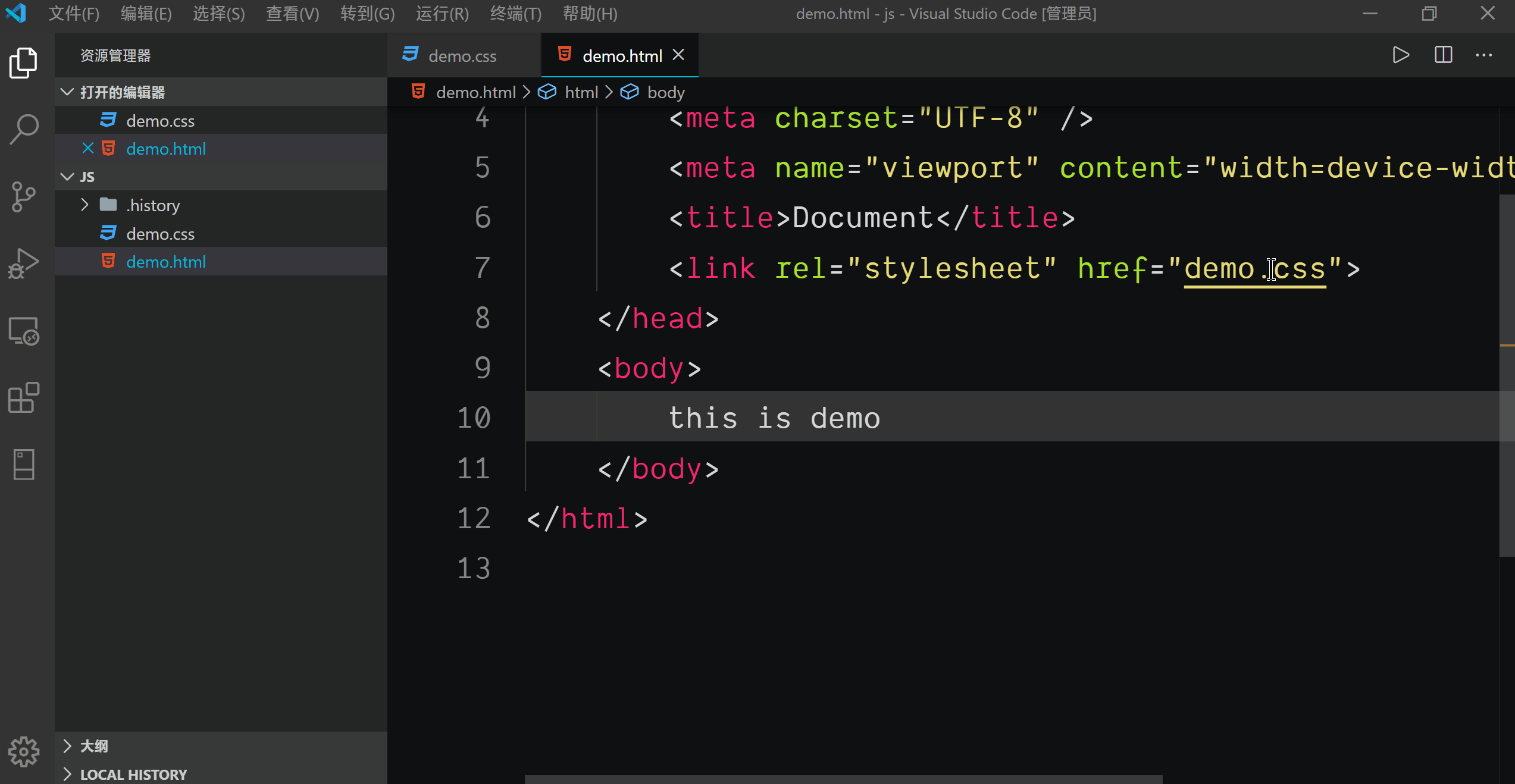The height and width of the screenshot is (784, 1515).
Task: Open the Extensions view icon
Action: click(x=24, y=397)
